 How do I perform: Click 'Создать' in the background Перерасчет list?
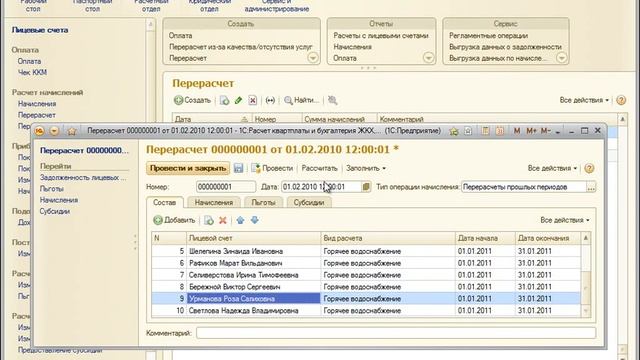[x=192, y=100]
